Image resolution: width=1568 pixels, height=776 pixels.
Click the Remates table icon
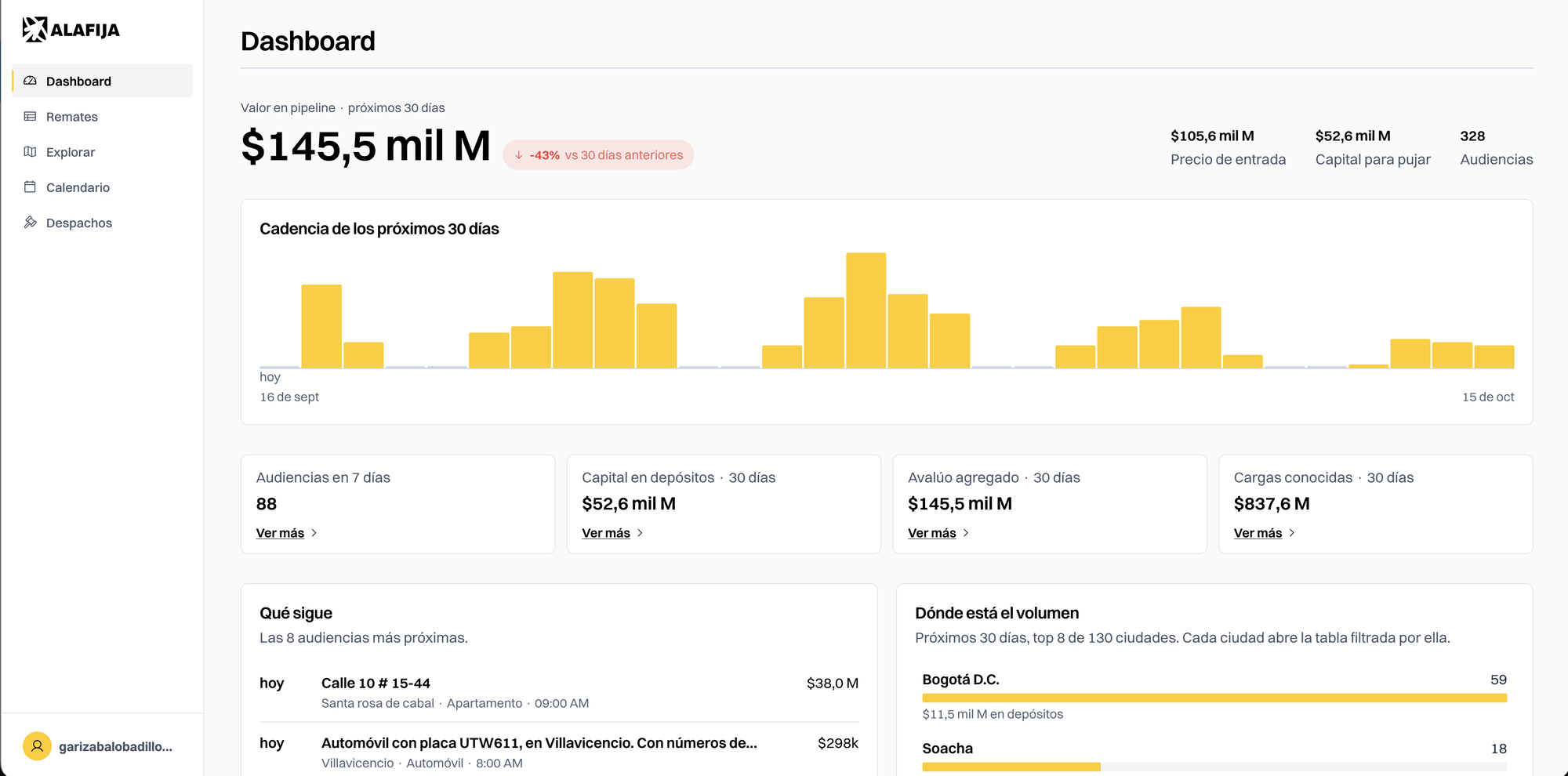click(30, 116)
